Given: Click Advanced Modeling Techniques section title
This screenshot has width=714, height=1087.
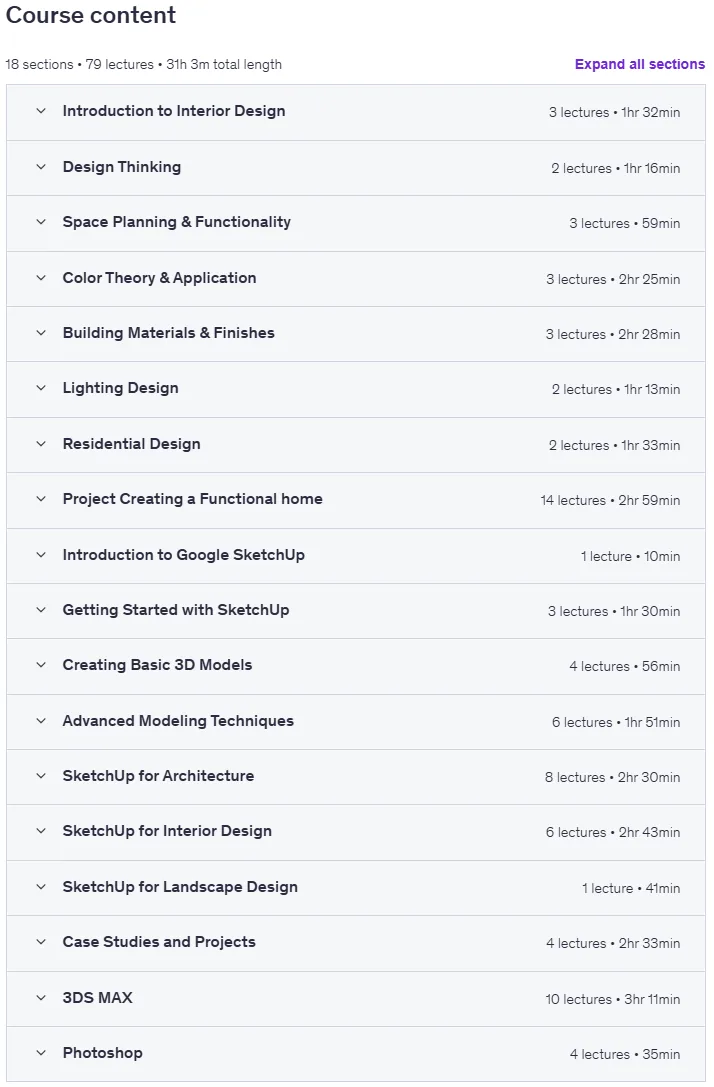Looking at the screenshot, I should click(178, 721).
